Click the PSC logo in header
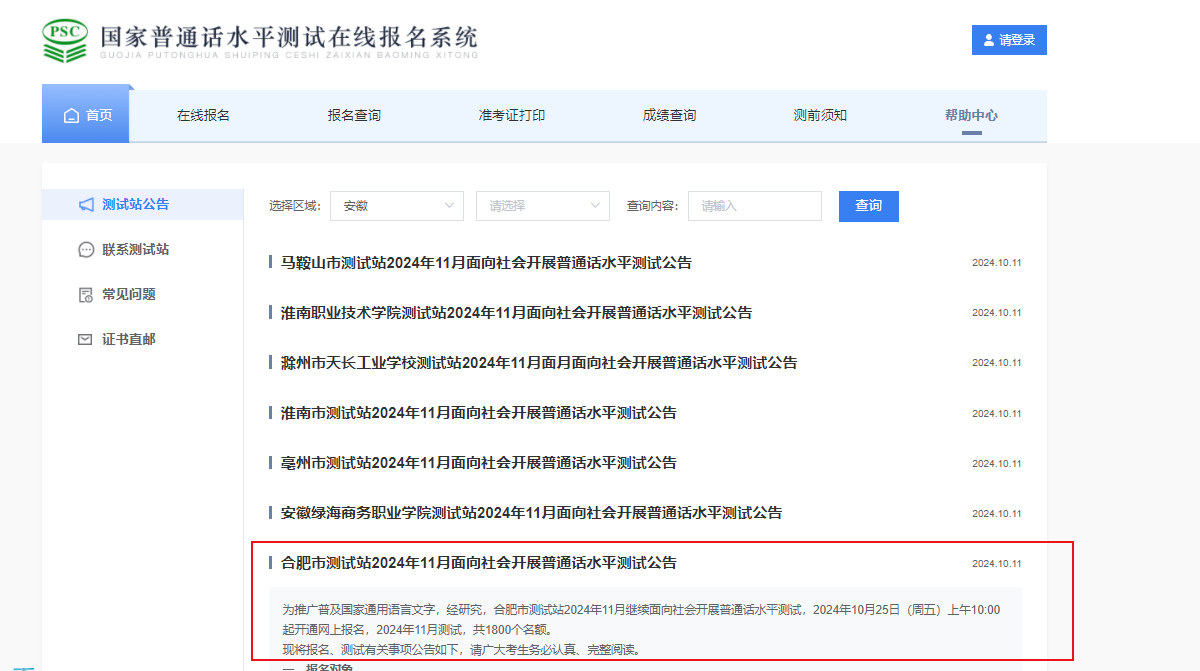 click(65, 40)
